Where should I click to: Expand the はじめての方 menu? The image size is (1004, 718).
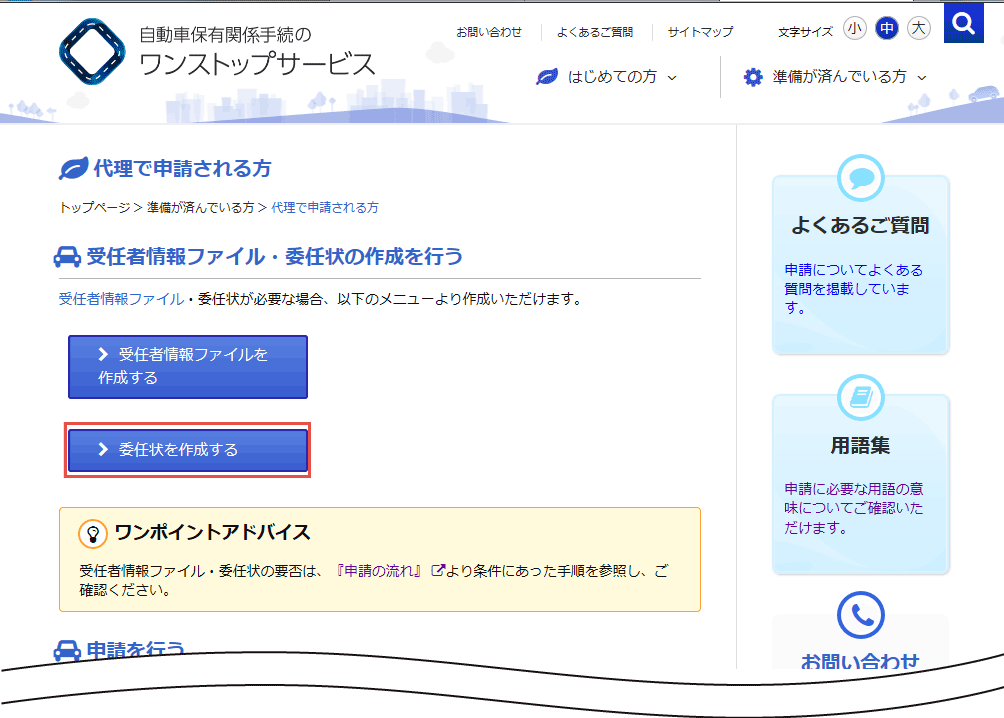point(606,77)
